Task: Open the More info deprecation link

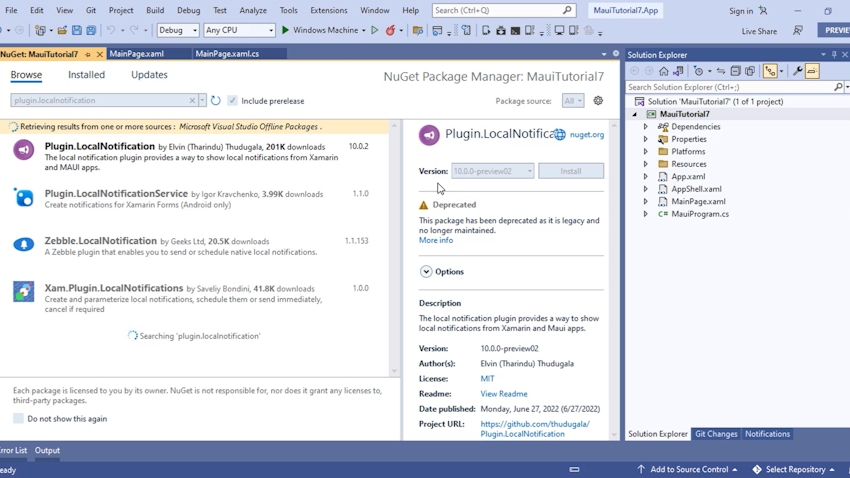Action: pos(436,240)
